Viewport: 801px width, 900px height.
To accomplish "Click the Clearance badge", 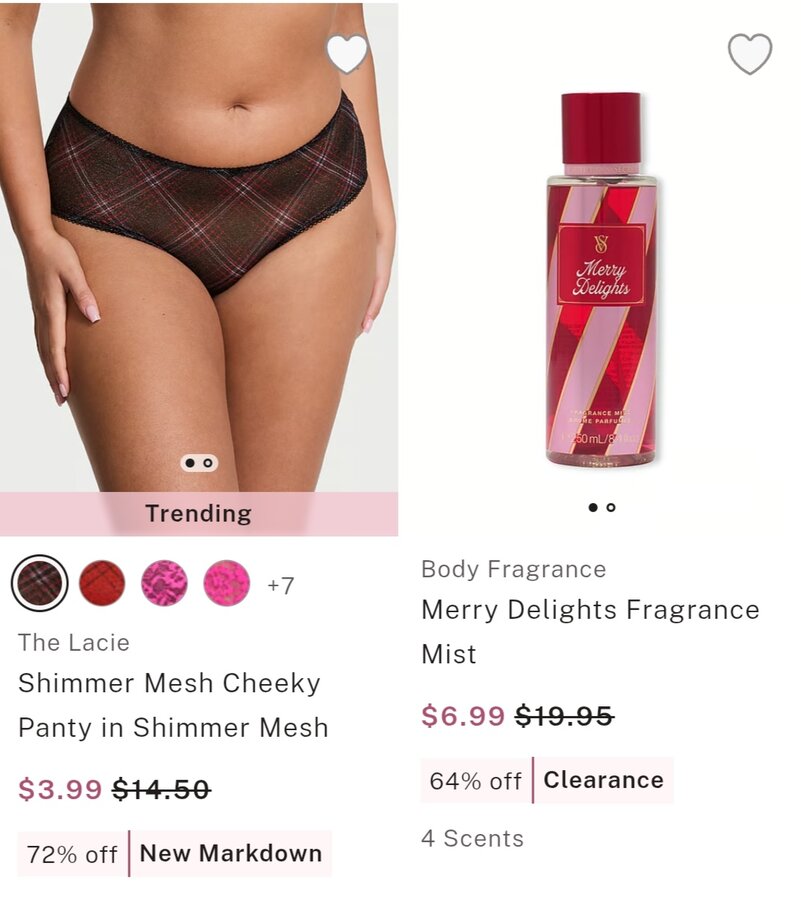I will [x=604, y=780].
